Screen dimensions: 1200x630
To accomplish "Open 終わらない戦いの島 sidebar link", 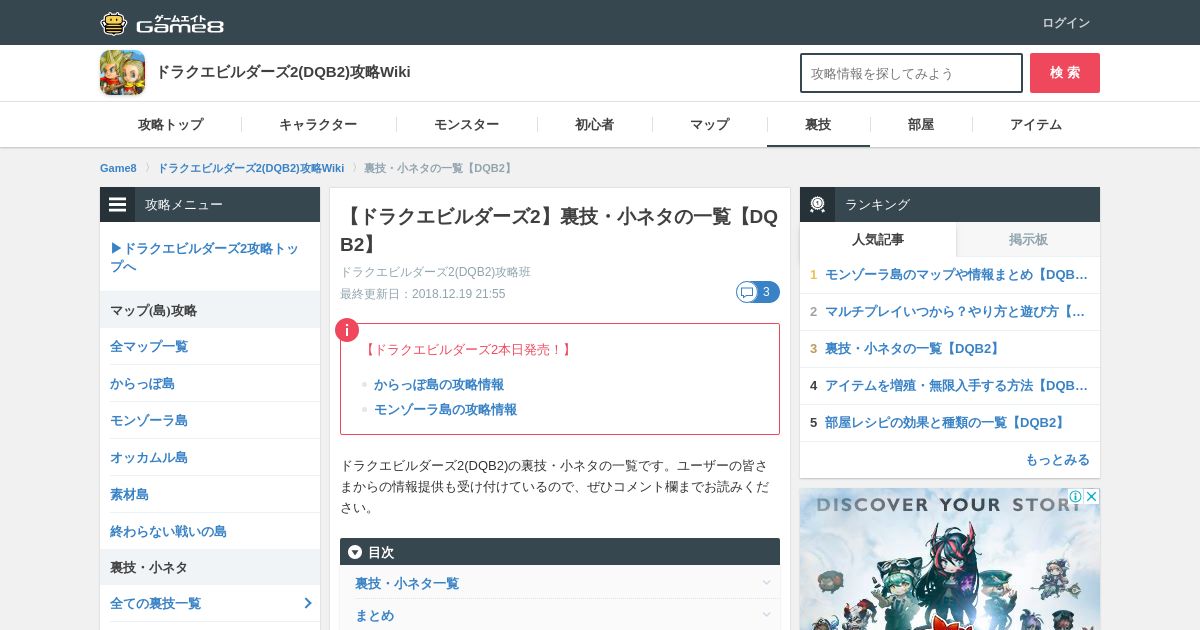I will point(168,532).
